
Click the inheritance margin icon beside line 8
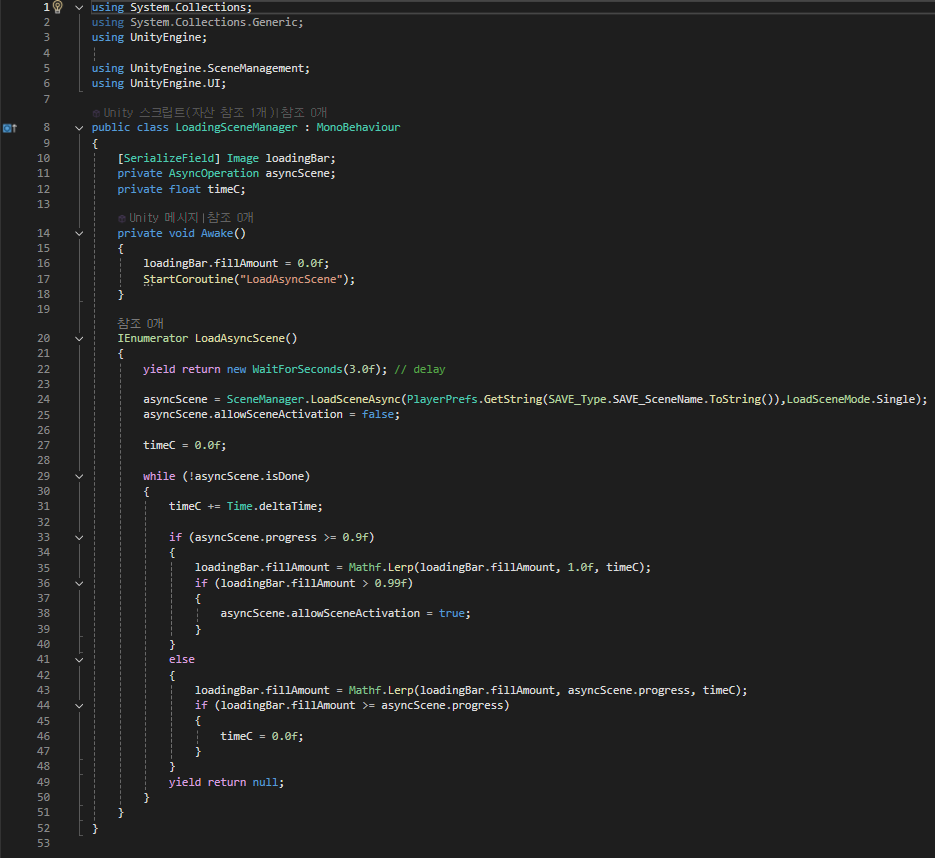[x=10, y=128]
